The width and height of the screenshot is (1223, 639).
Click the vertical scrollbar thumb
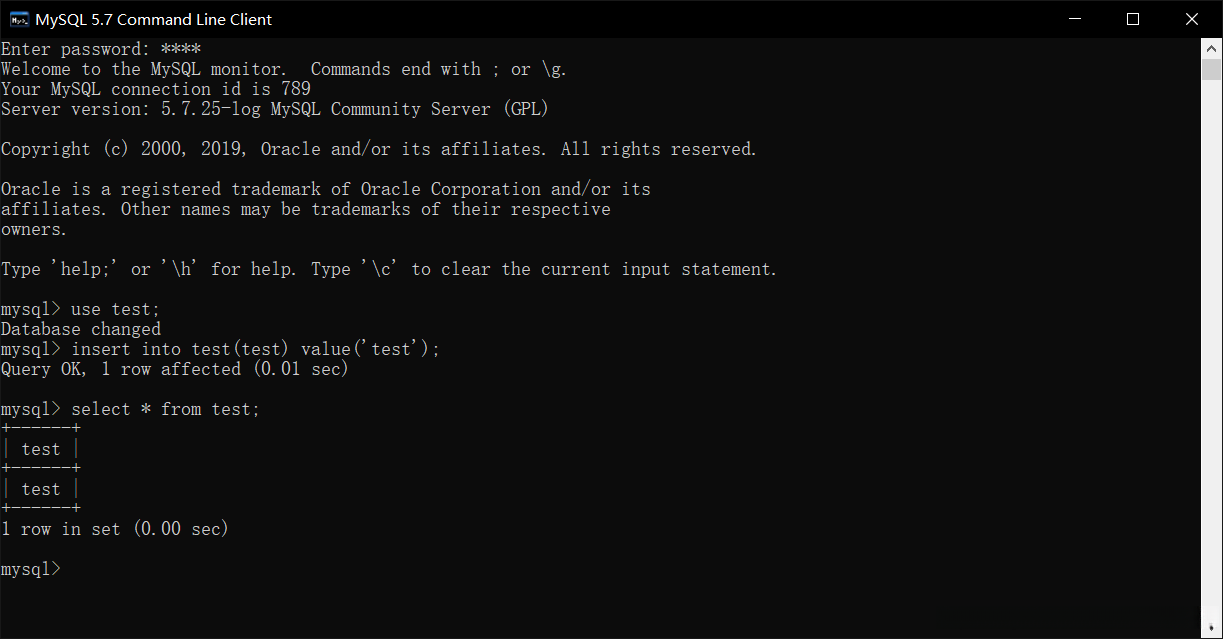point(1211,70)
